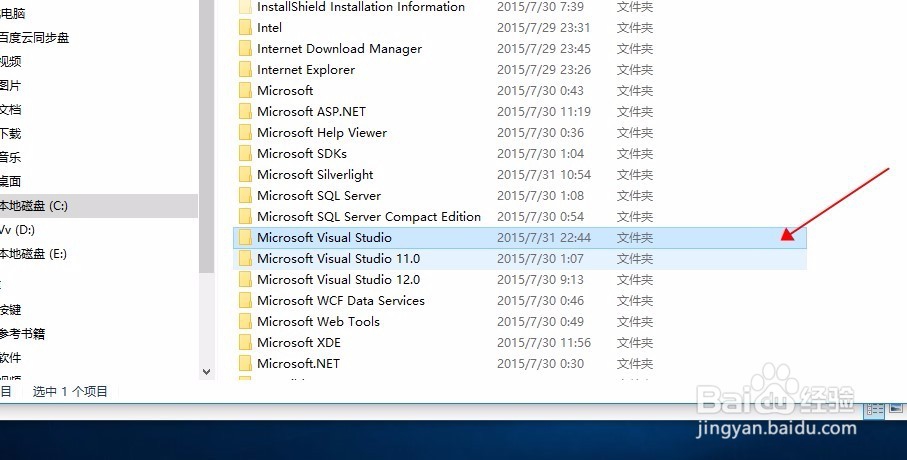Open 图片 in navigation pane
Image resolution: width=907 pixels, height=460 pixels.
click(10, 86)
